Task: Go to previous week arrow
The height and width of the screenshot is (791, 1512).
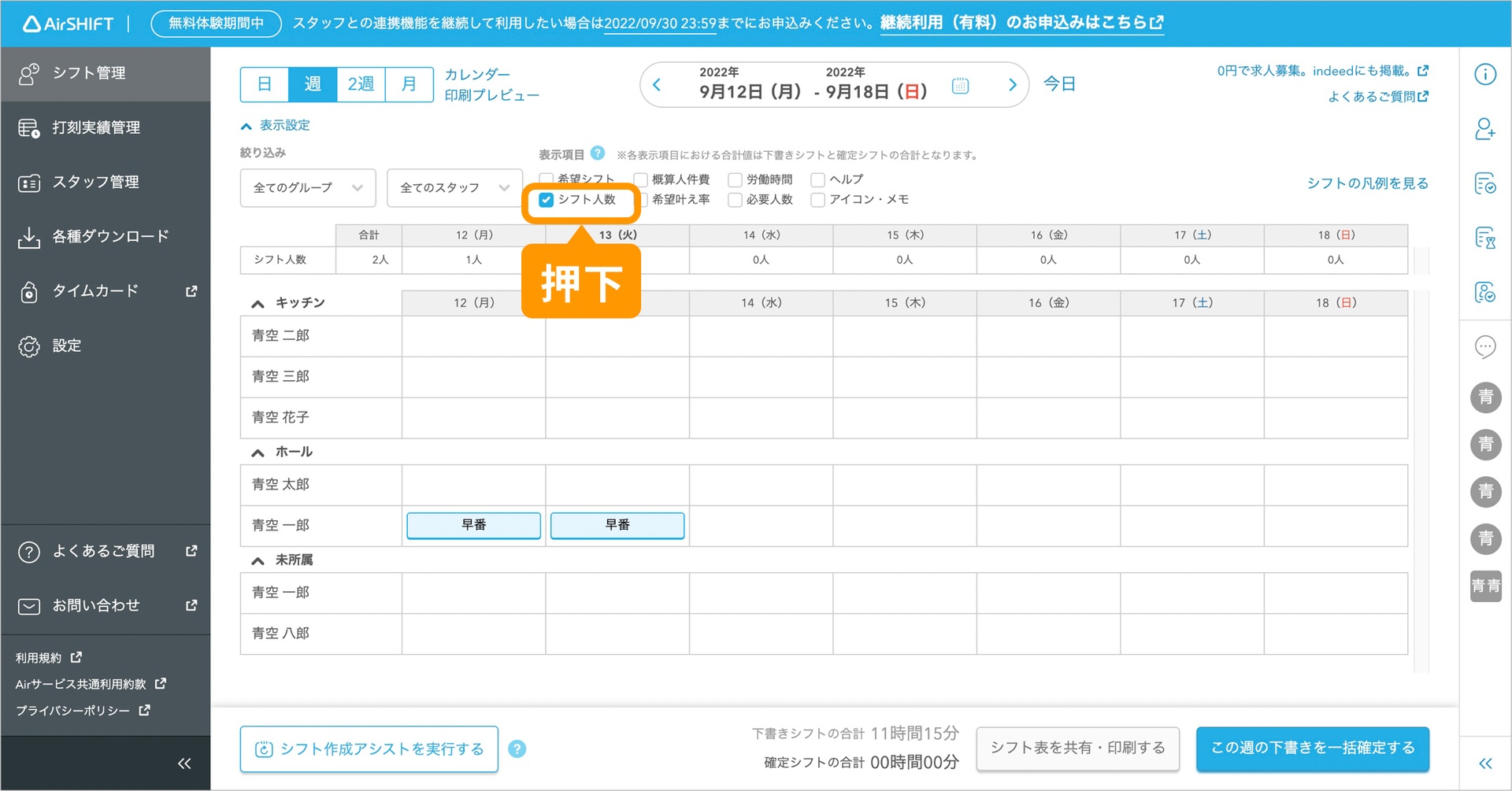Action: (x=657, y=85)
